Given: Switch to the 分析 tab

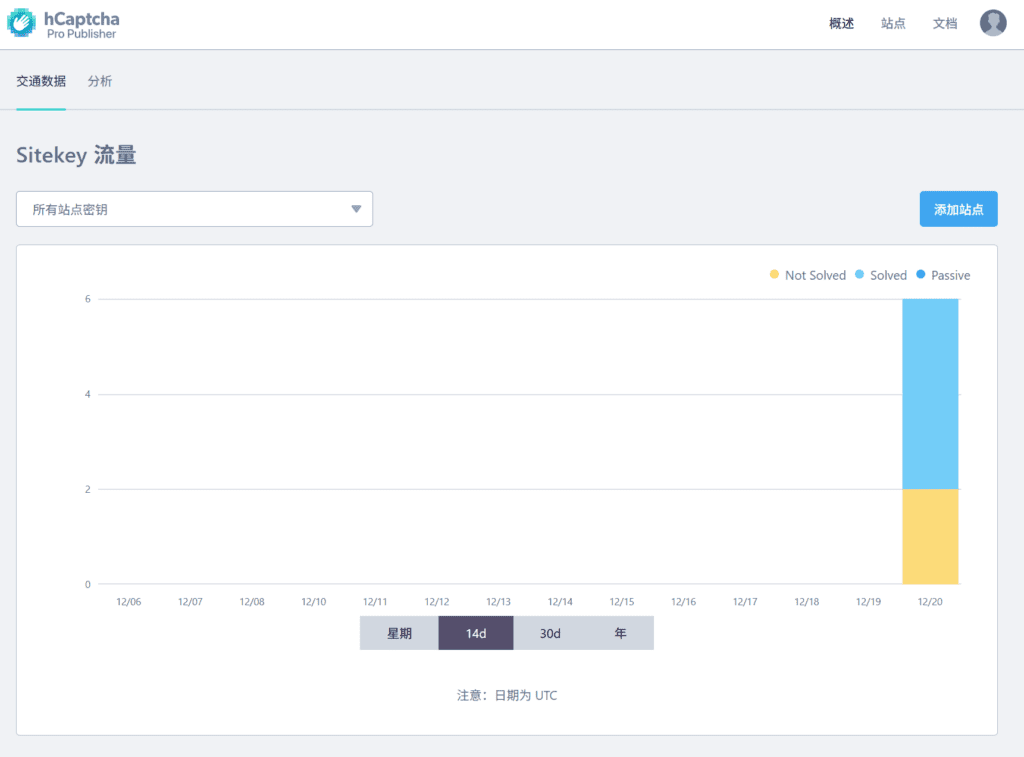Looking at the screenshot, I should [100, 81].
